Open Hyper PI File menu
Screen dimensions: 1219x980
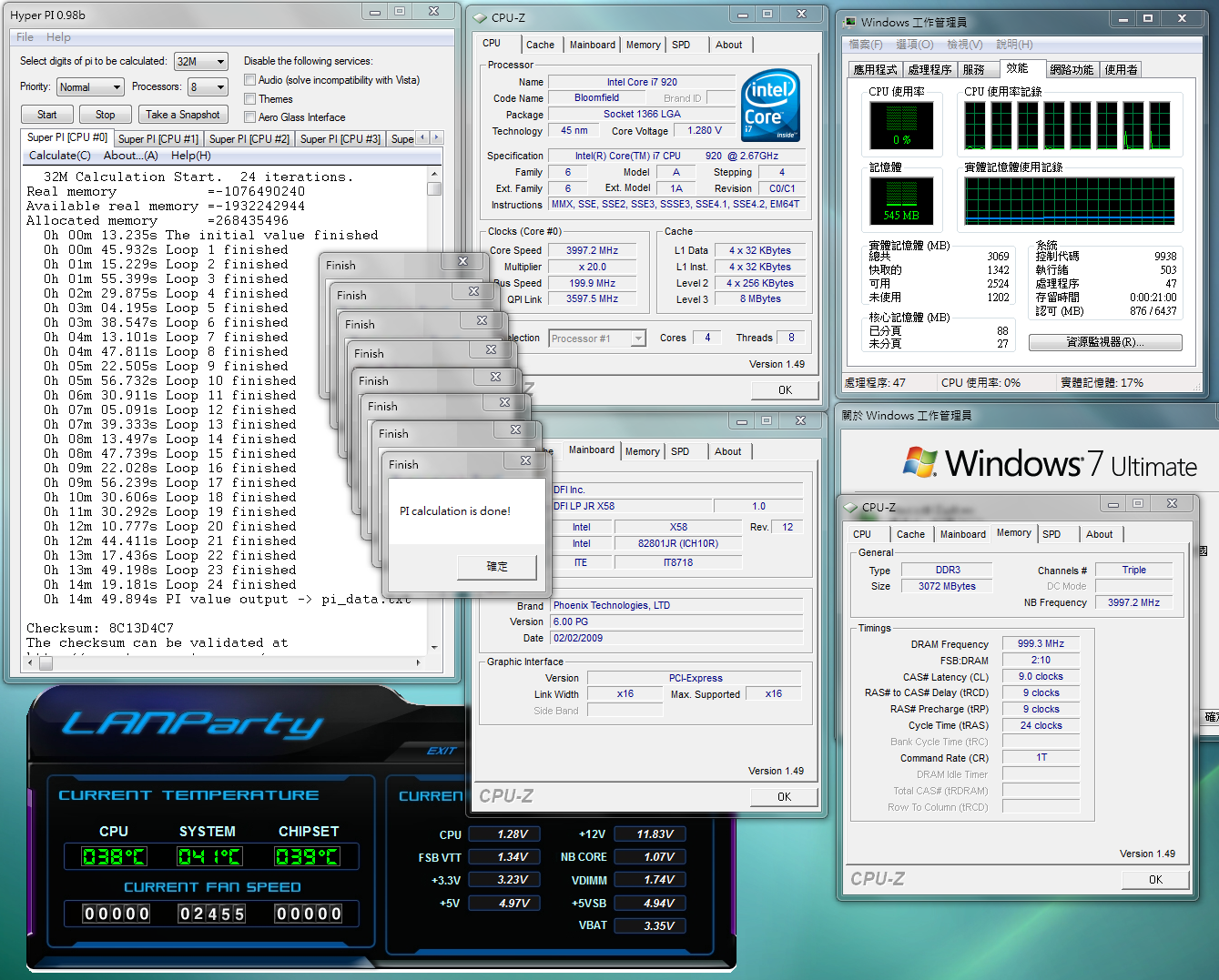tap(25, 37)
